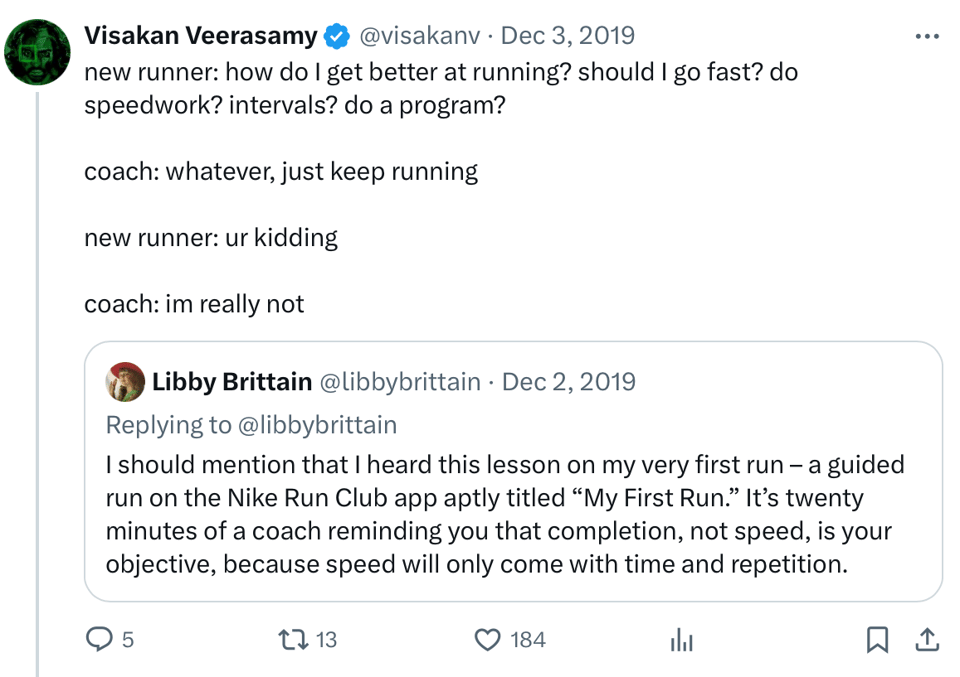This screenshot has width=960, height=677.
Task: Click the blue verified badge
Action: pos(337,37)
